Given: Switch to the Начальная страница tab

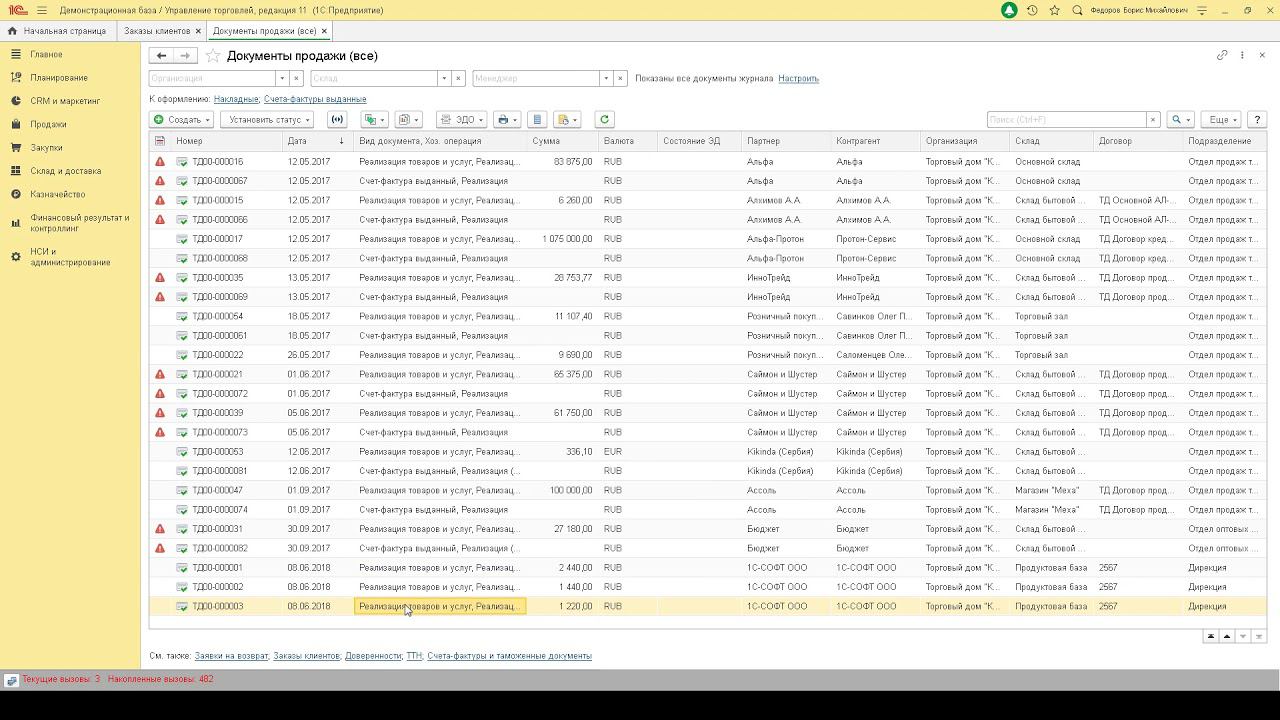Looking at the screenshot, I should point(57,31).
